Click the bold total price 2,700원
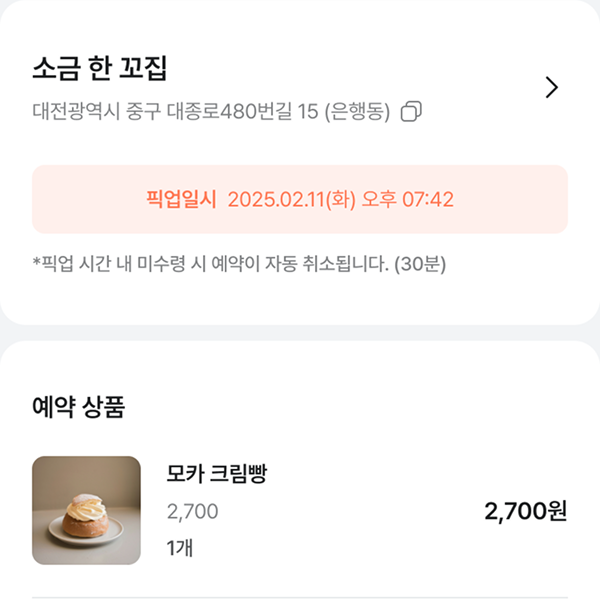Viewport: 600px width, 600px height. pyautogui.click(x=525, y=512)
